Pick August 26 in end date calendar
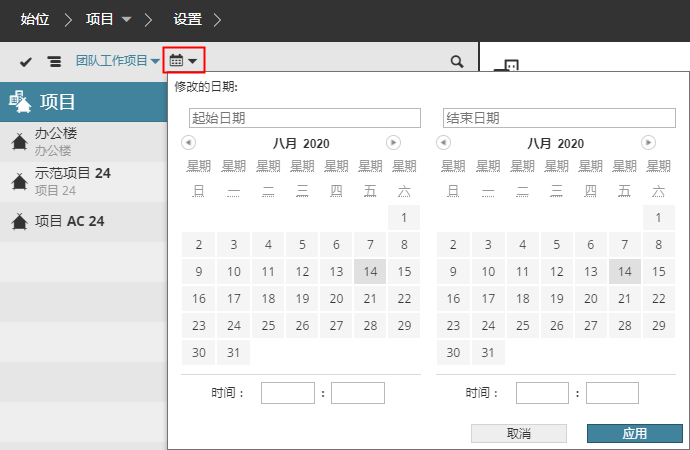Image resolution: width=690 pixels, height=450 pixels. click(x=557, y=326)
